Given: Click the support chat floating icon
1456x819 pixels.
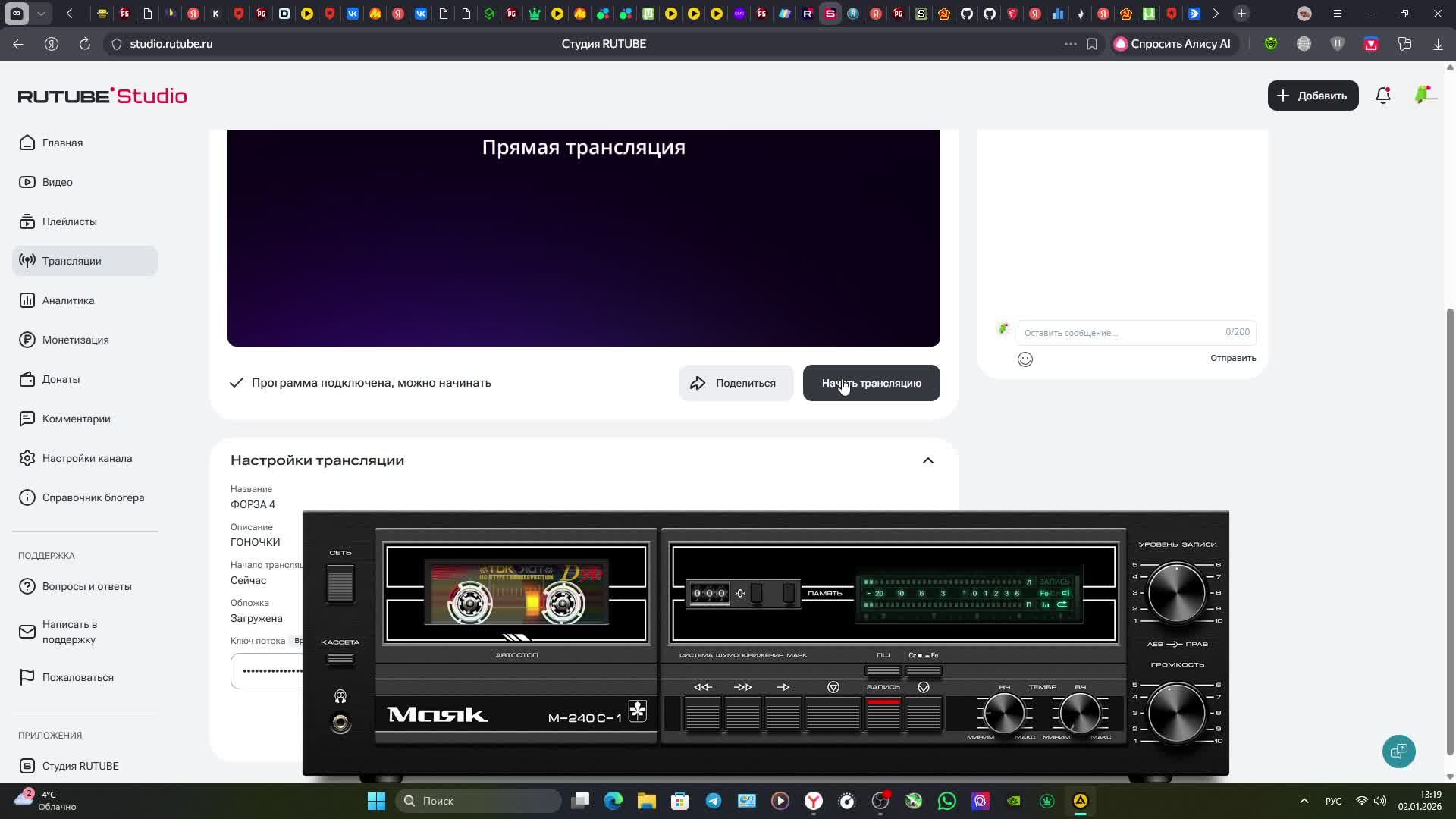Looking at the screenshot, I should [x=1398, y=752].
